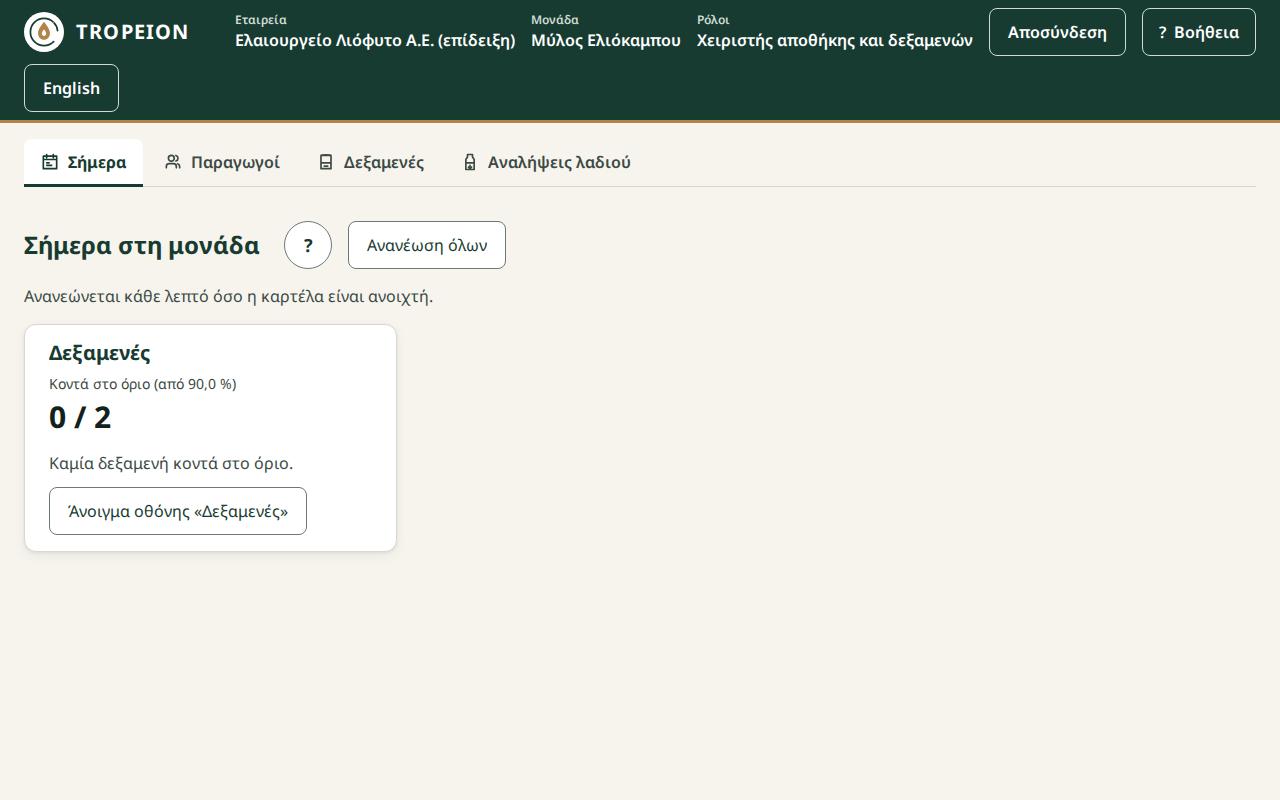Click the Σήμερα στη μονάδα heading
Screen dimensions: 1280x800
point(142,245)
